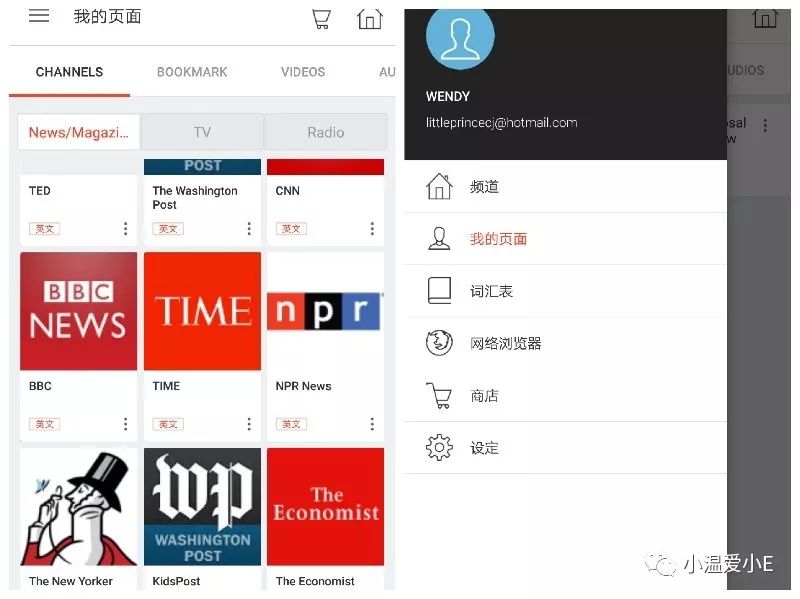The width and height of the screenshot is (800, 599).
Task: Click the gear icon beside 设定
Action: [439, 447]
